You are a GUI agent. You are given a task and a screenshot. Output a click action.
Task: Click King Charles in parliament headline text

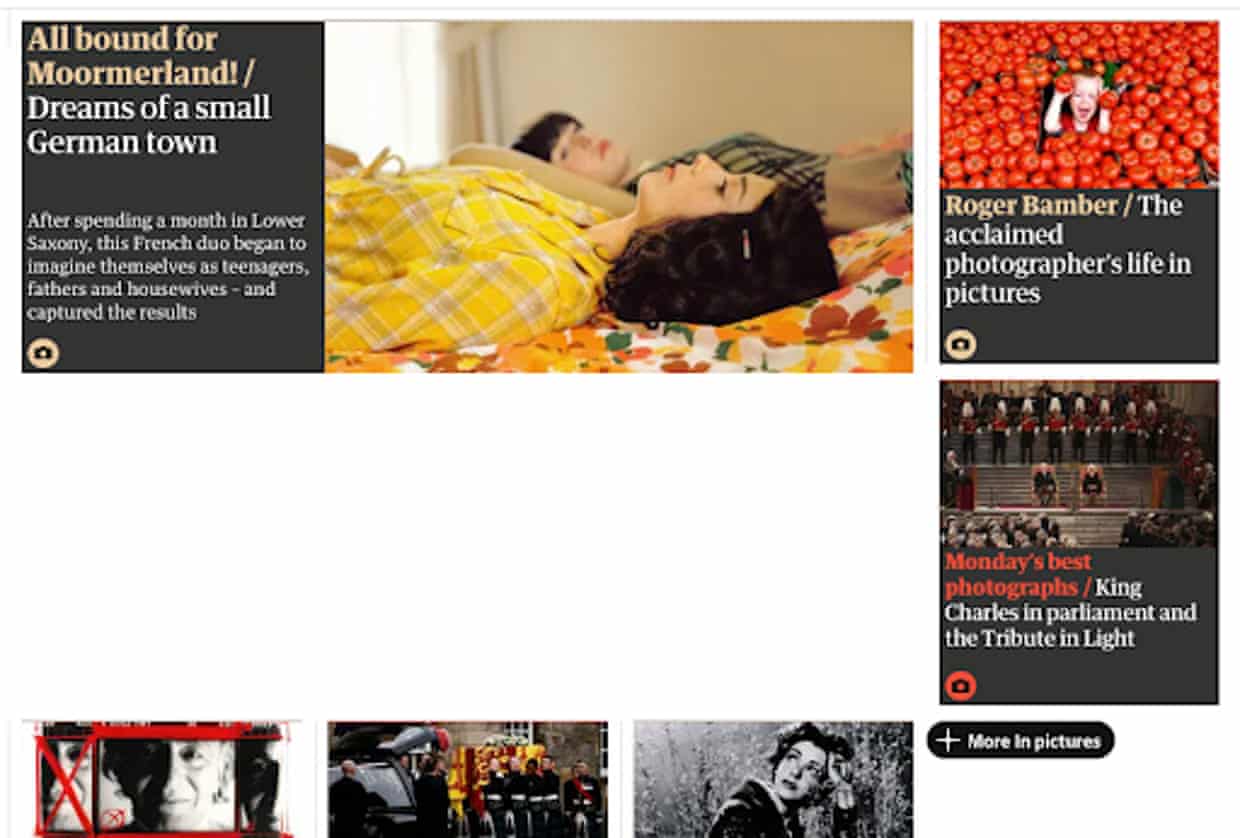pos(1070,612)
